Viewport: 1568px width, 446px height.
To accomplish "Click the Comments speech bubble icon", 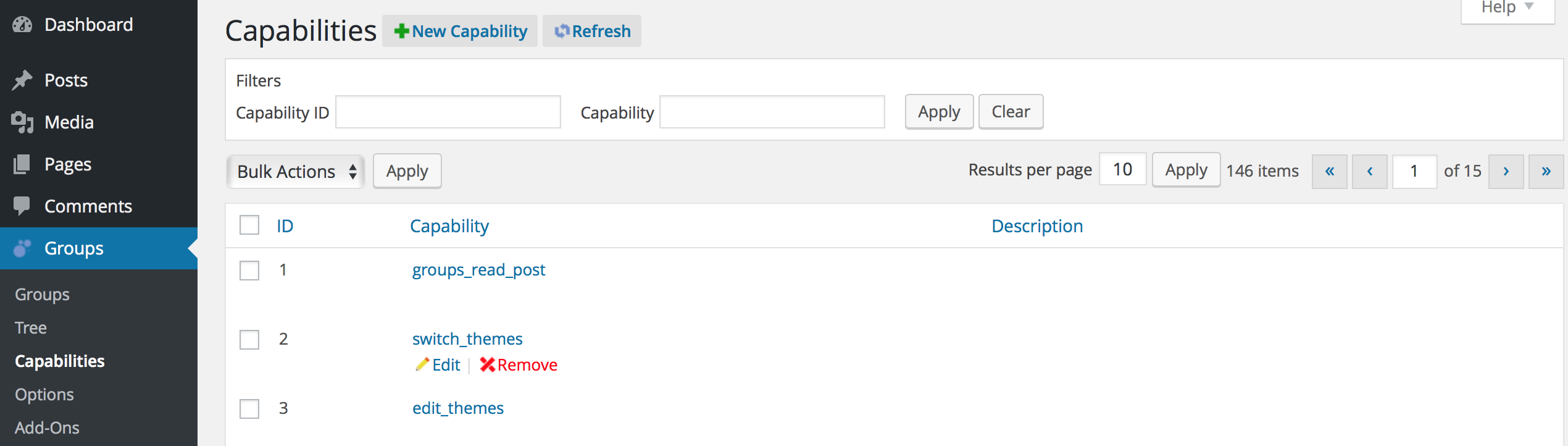I will [x=22, y=206].
